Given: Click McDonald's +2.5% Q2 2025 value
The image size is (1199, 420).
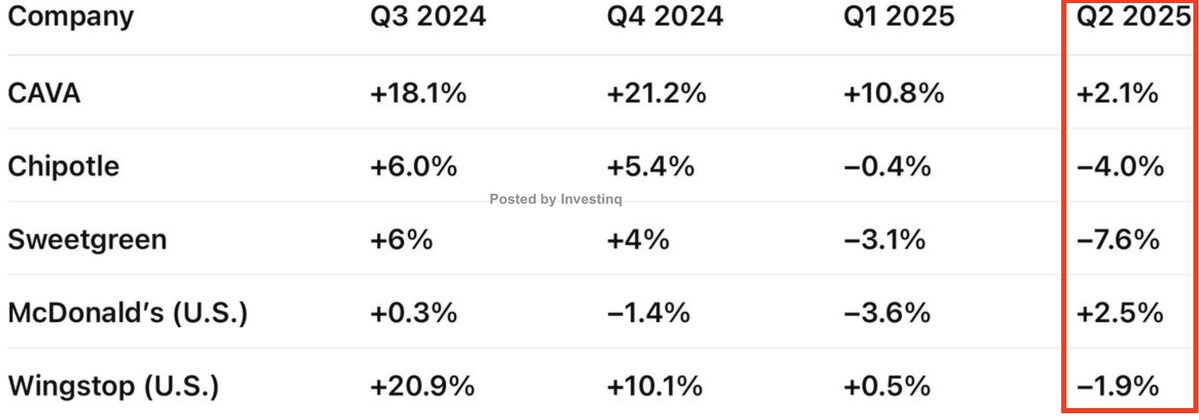Looking at the screenshot, I should click(x=1119, y=314).
